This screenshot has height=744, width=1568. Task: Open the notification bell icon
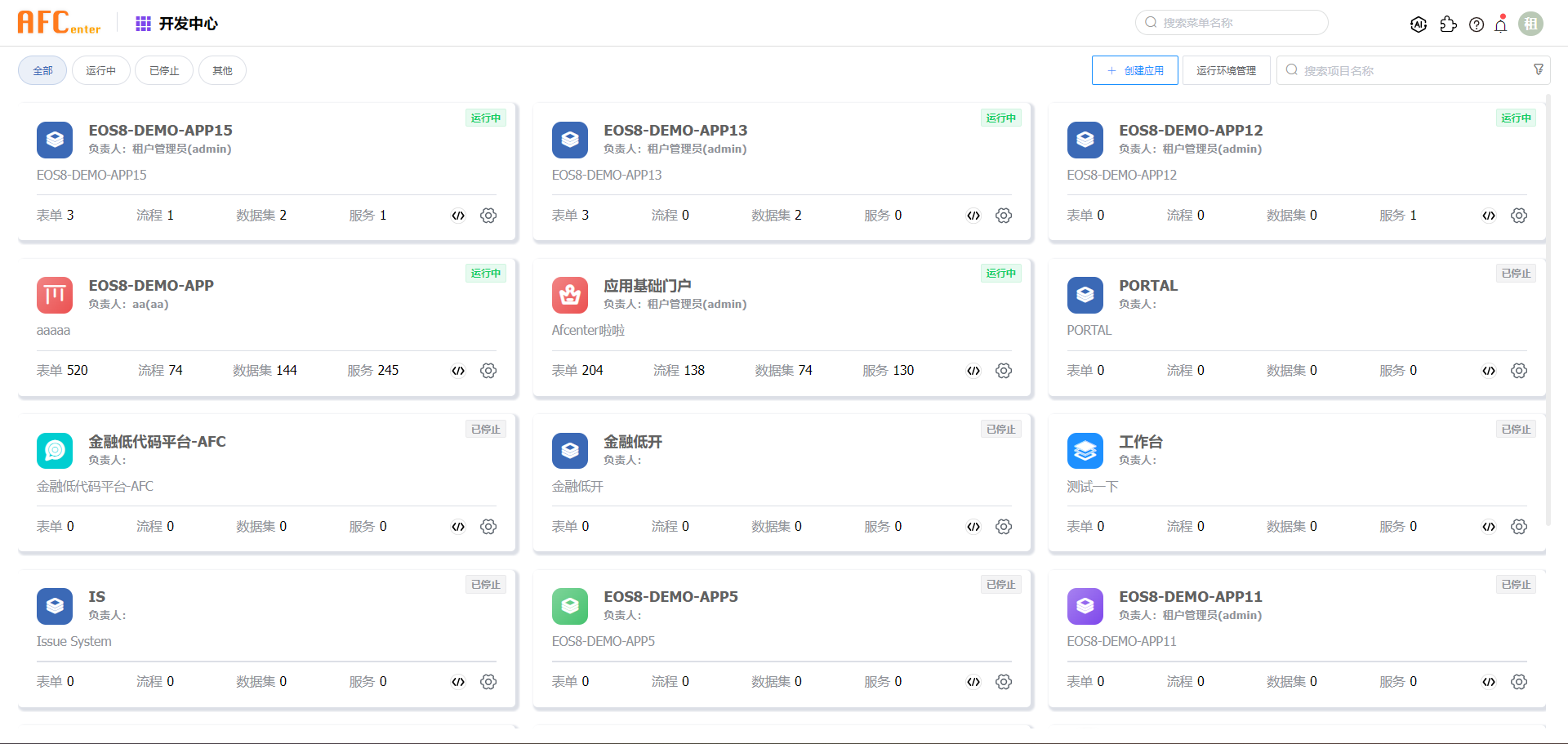coord(1501,25)
